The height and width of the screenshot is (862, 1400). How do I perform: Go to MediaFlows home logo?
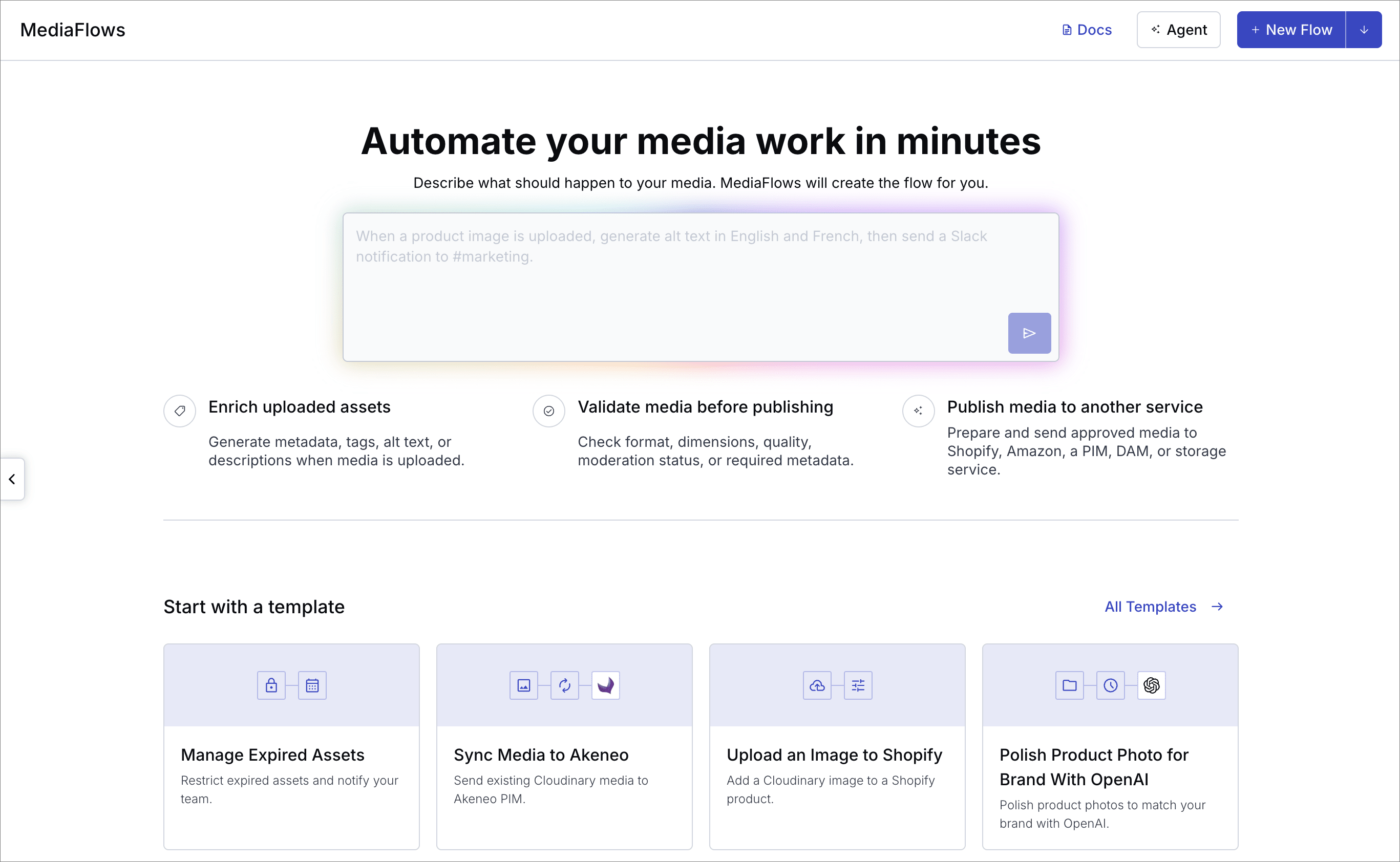(x=72, y=30)
